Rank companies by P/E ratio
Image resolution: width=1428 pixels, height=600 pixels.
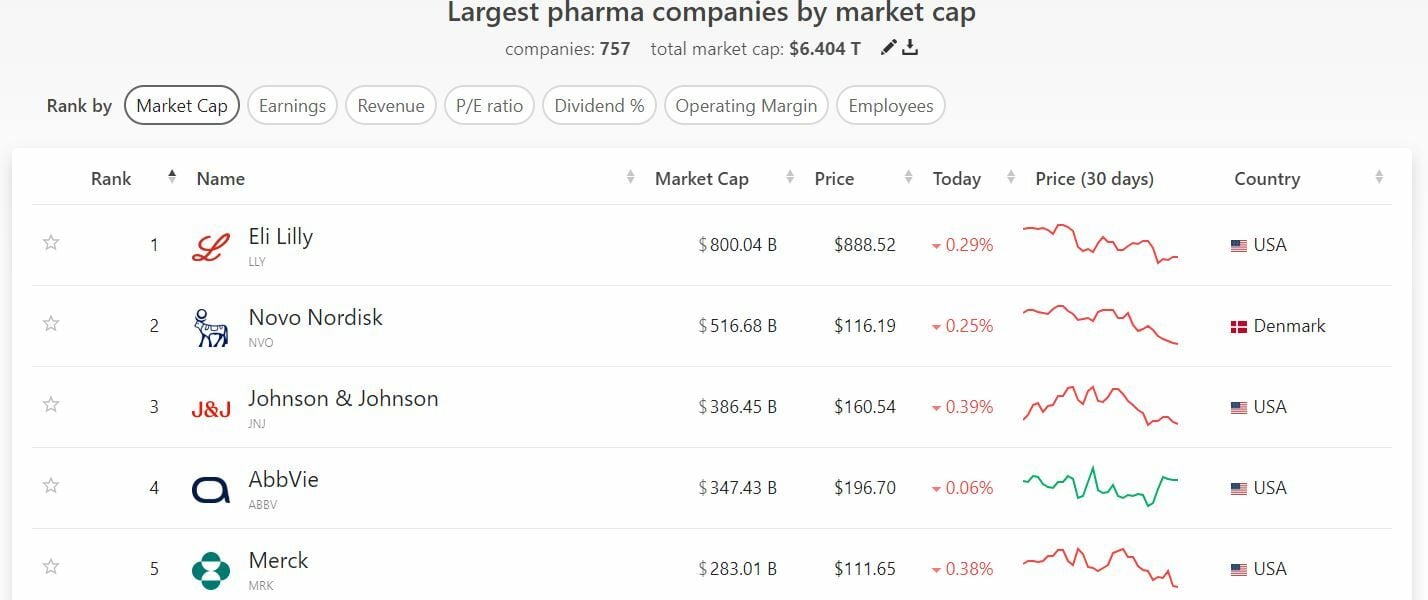[x=489, y=106]
